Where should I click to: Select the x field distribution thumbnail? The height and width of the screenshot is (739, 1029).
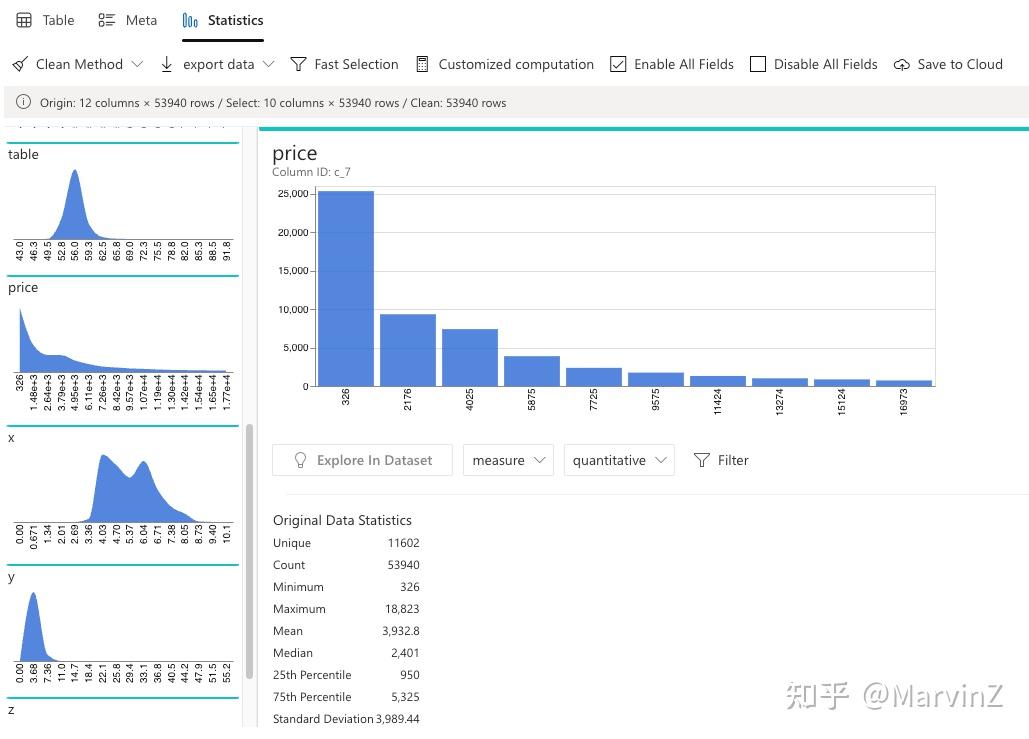[x=123, y=494]
